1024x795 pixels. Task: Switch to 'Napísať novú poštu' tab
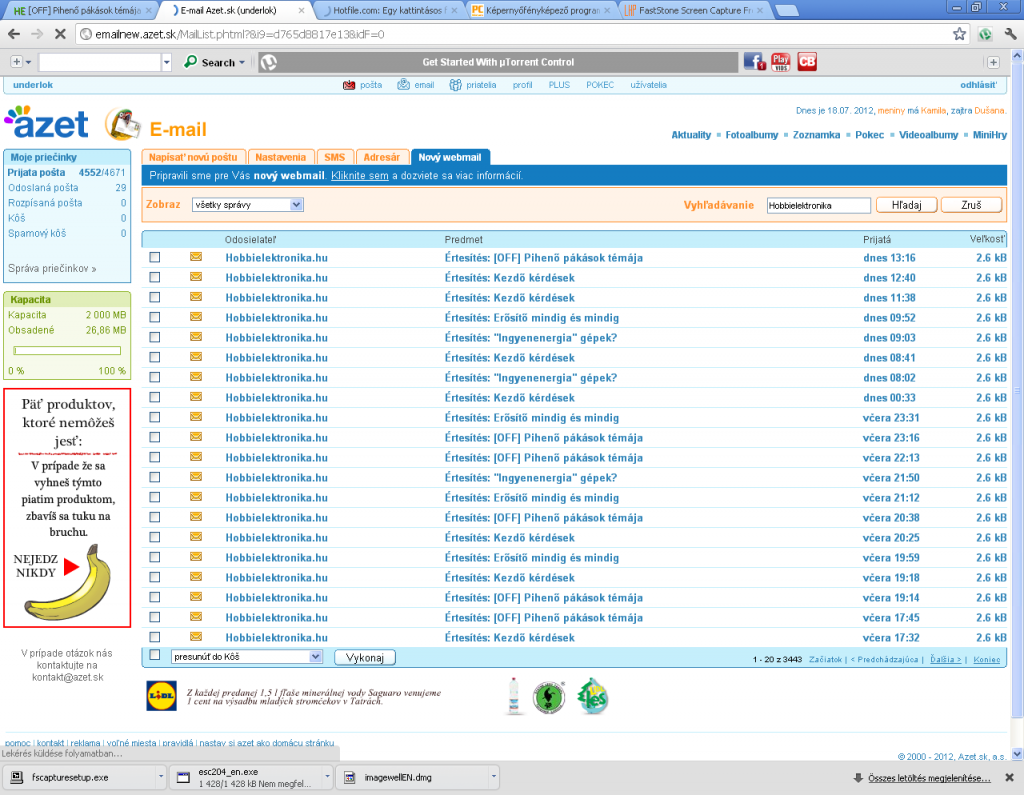tap(193, 157)
